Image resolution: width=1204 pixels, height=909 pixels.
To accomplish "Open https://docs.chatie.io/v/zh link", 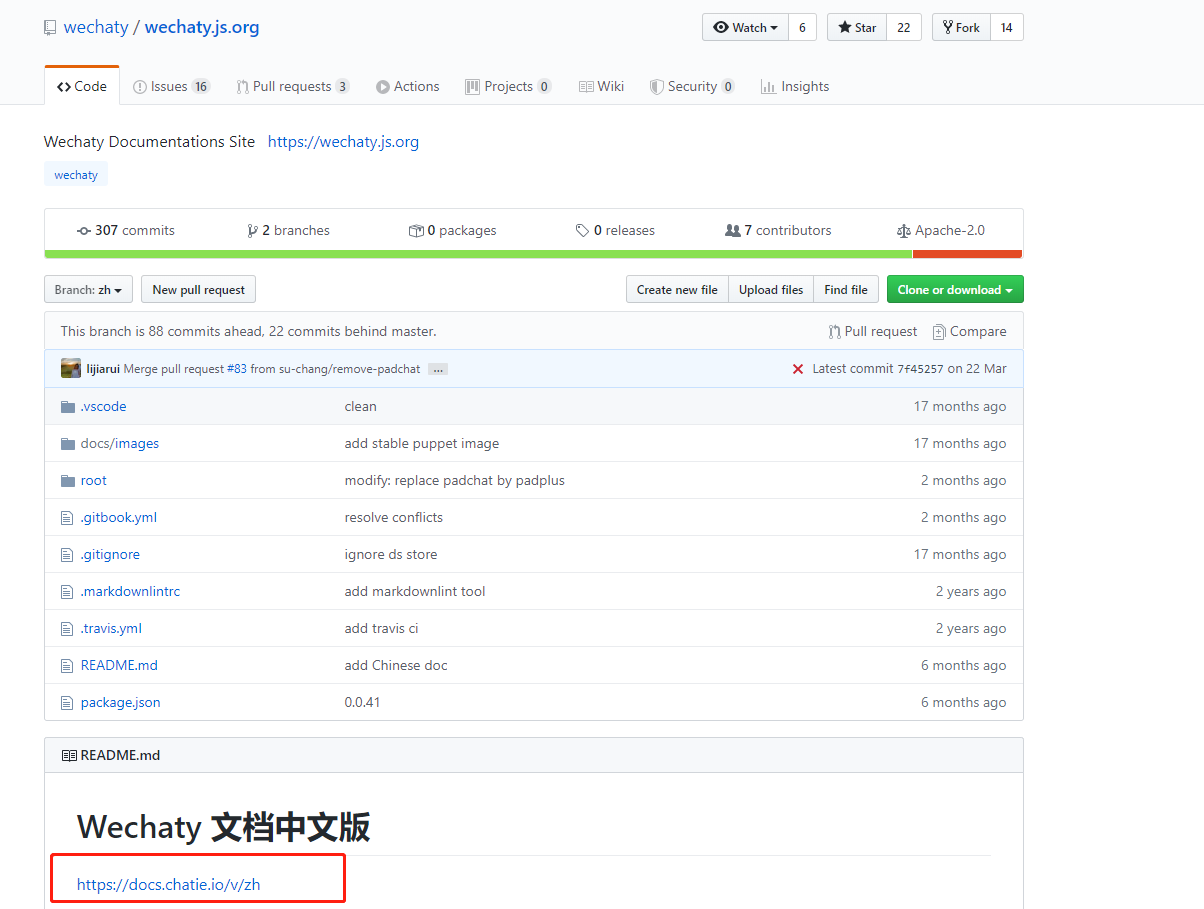I will [x=169, y=884].
